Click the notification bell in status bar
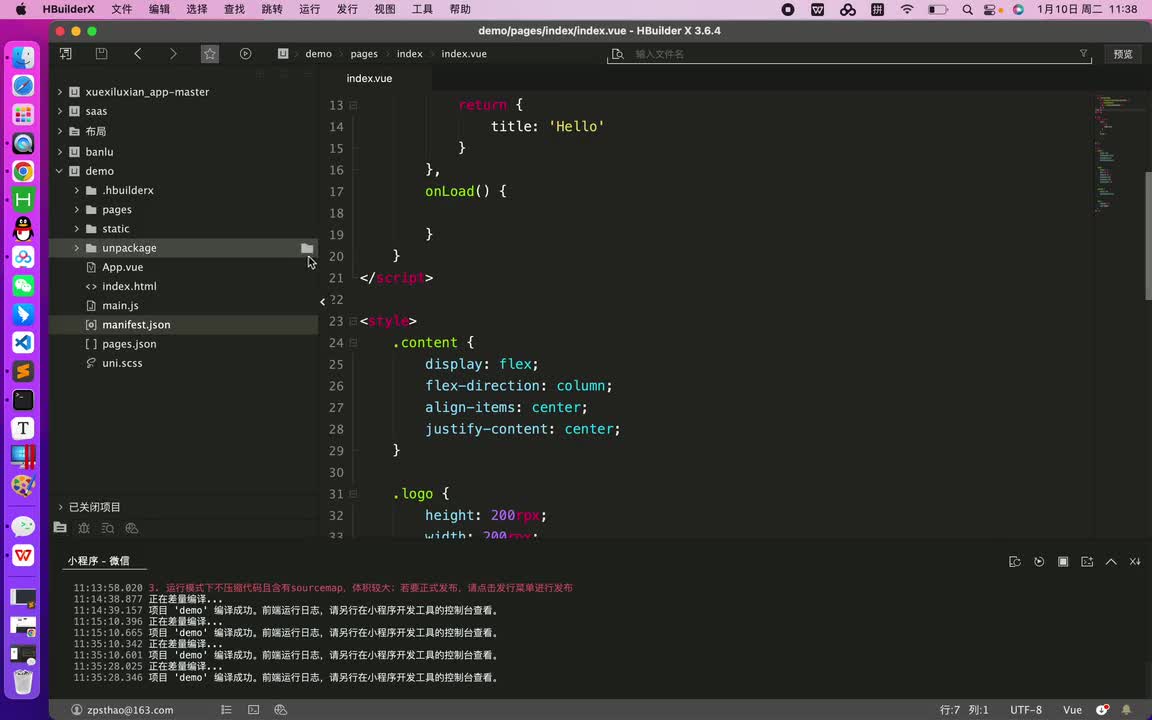 (x=1126, y=710)
